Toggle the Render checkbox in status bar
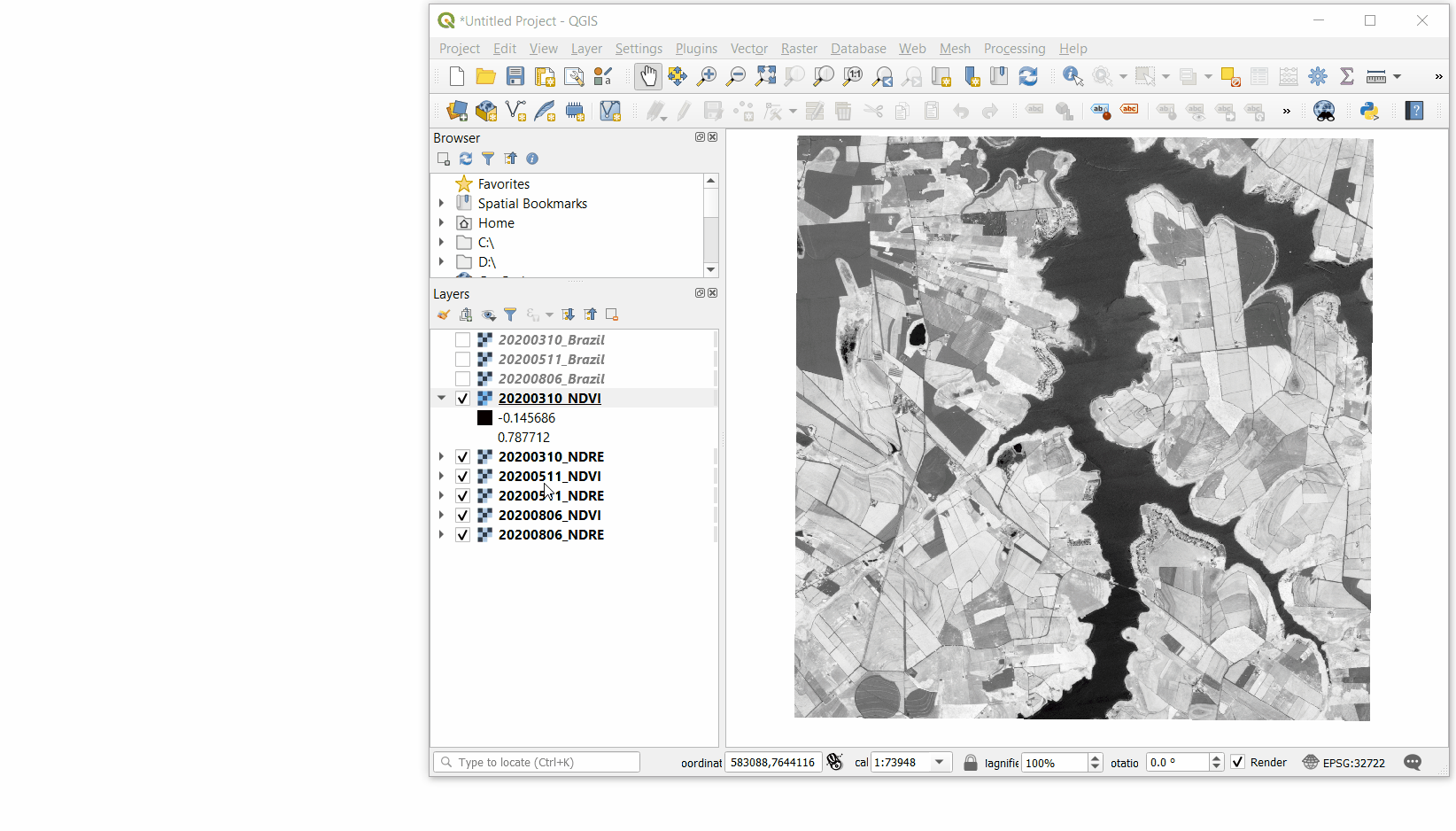The width and height of the screenshot is (1456, 831). 1238,763
